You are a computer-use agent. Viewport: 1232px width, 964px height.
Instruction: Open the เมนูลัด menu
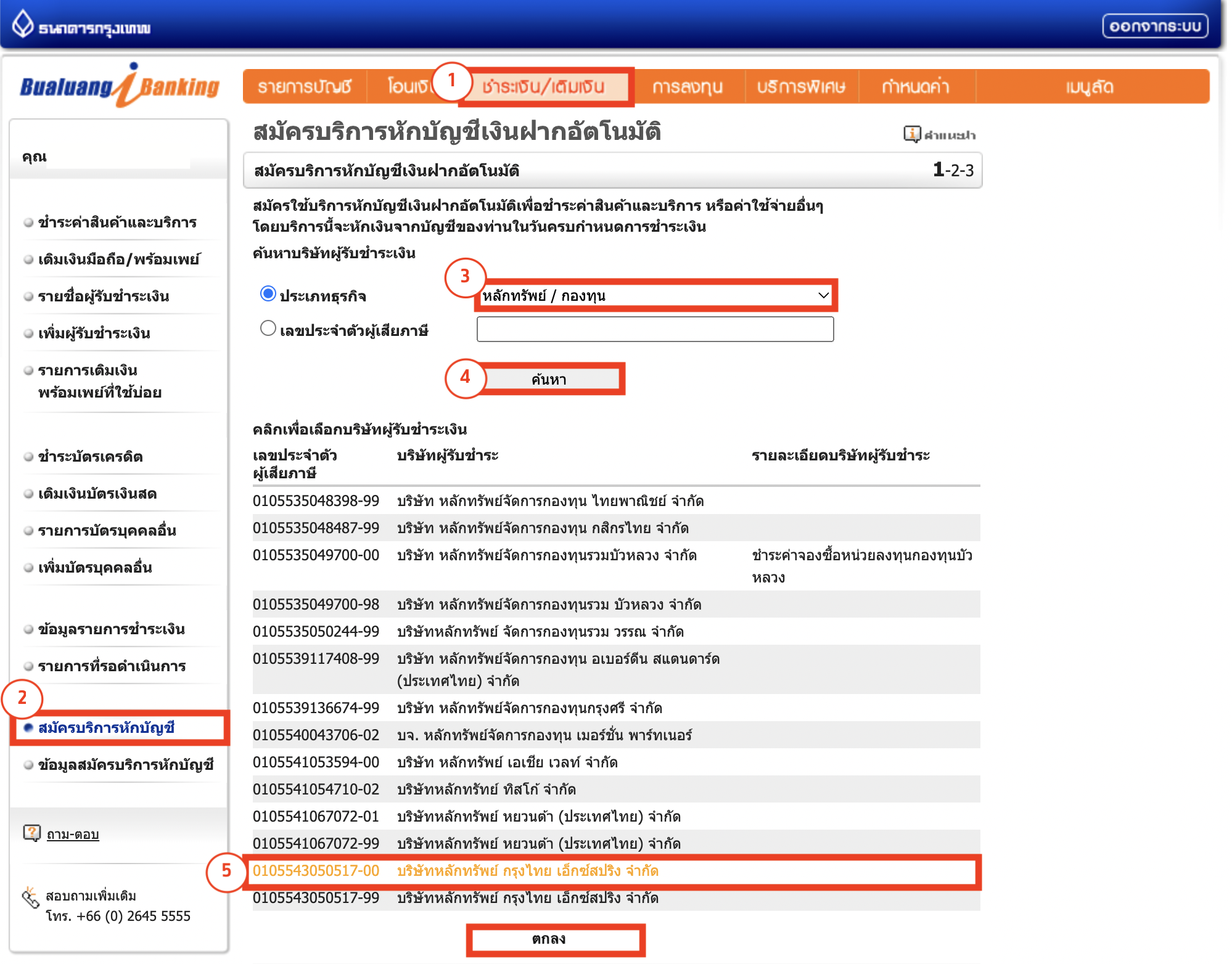pyautogui.click(x=1088, y=86)
